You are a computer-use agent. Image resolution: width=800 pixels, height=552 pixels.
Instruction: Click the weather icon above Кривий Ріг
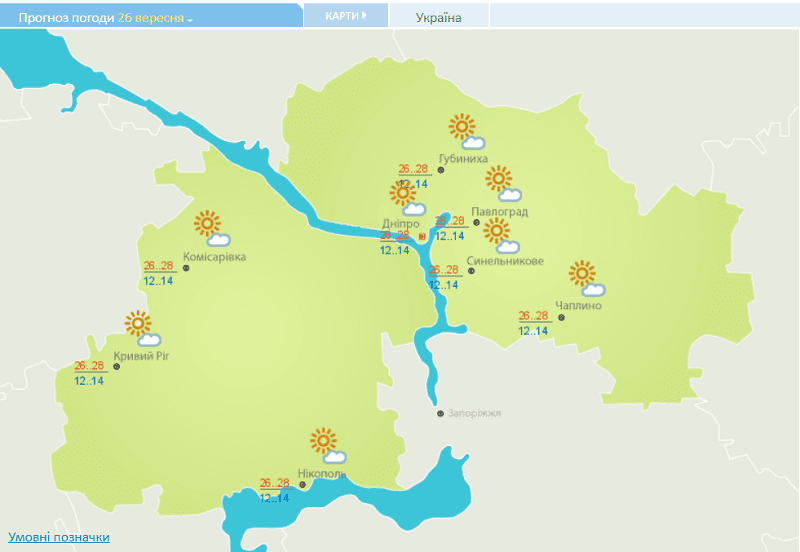click(x=141, y=328)
